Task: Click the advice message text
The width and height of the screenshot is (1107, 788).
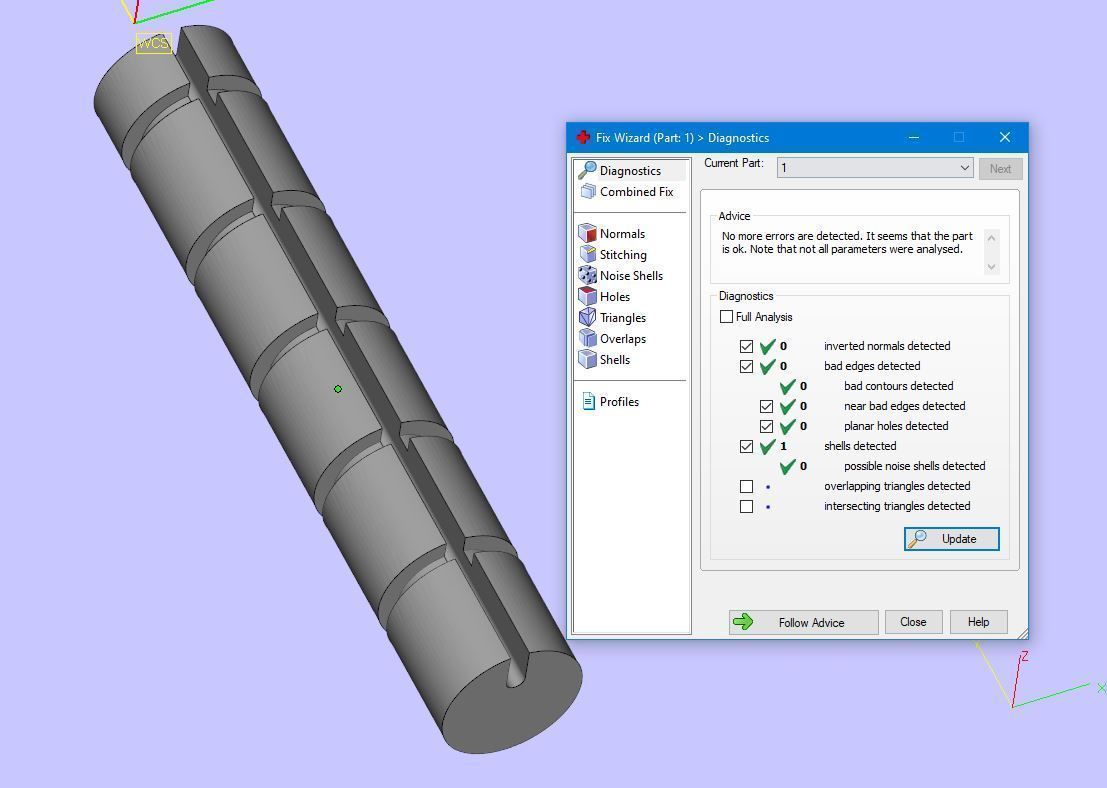Action: pyautogui.click(x=846, y=242)
